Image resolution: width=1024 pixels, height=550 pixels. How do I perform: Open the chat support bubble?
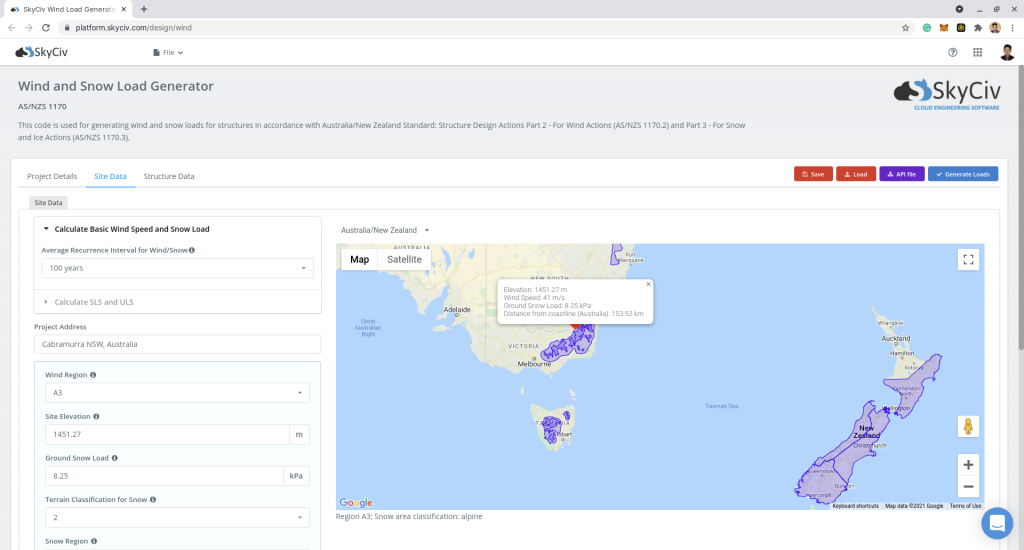click(996, 523)
